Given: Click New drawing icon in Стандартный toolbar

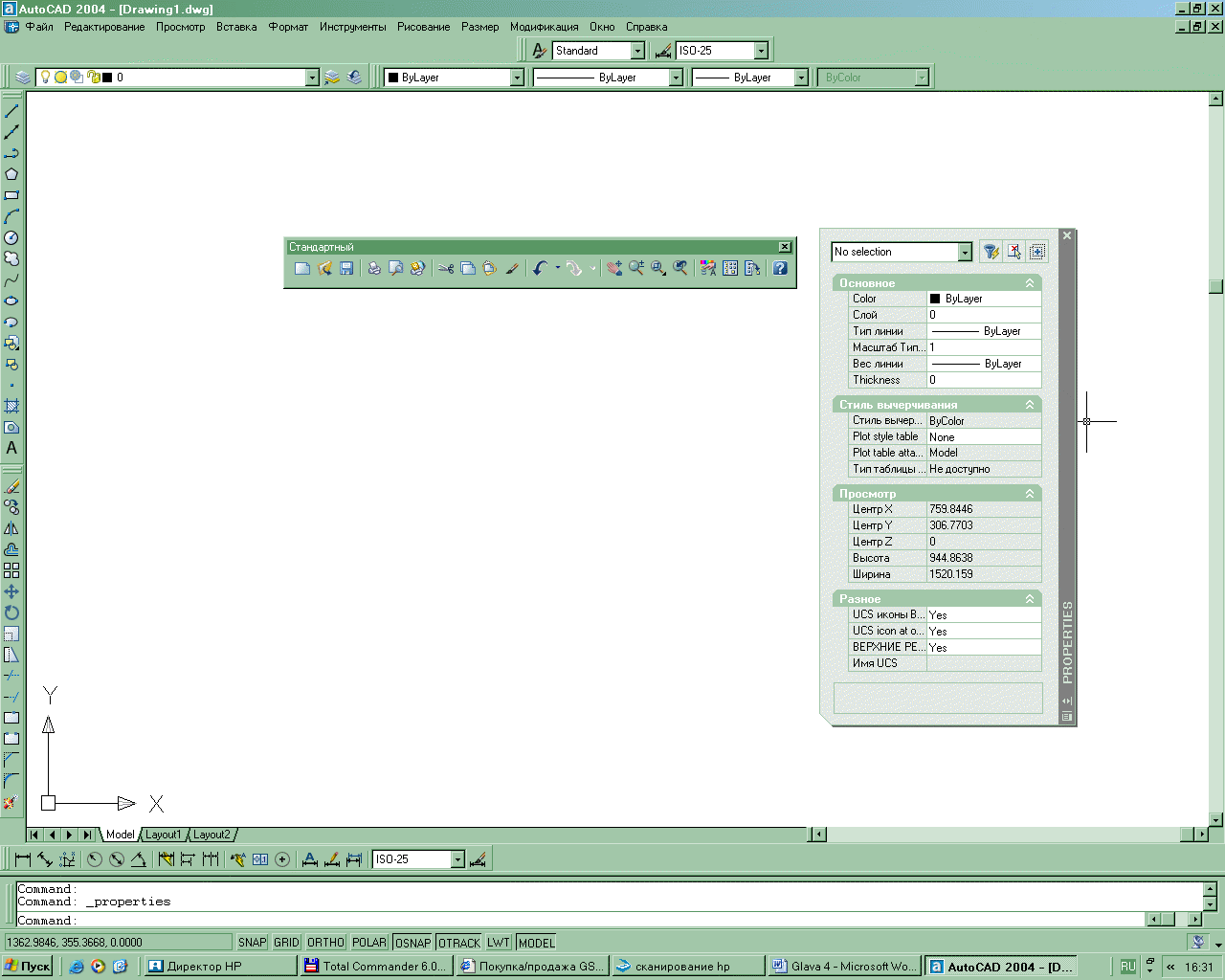Looking at the screenshot, I should (x=302, y=269).
